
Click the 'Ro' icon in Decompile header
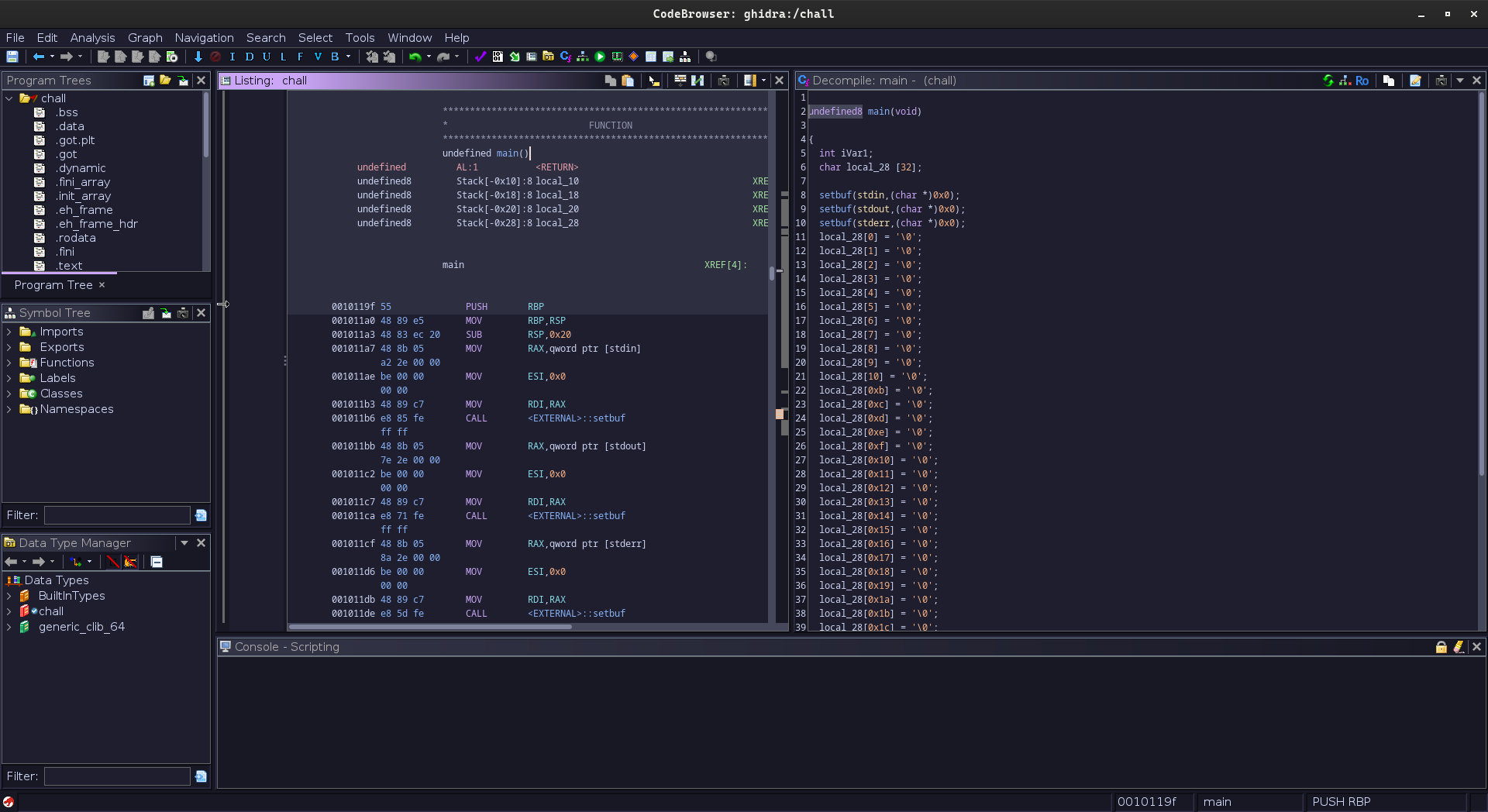pyautogui.click(x=1362, y=81)
